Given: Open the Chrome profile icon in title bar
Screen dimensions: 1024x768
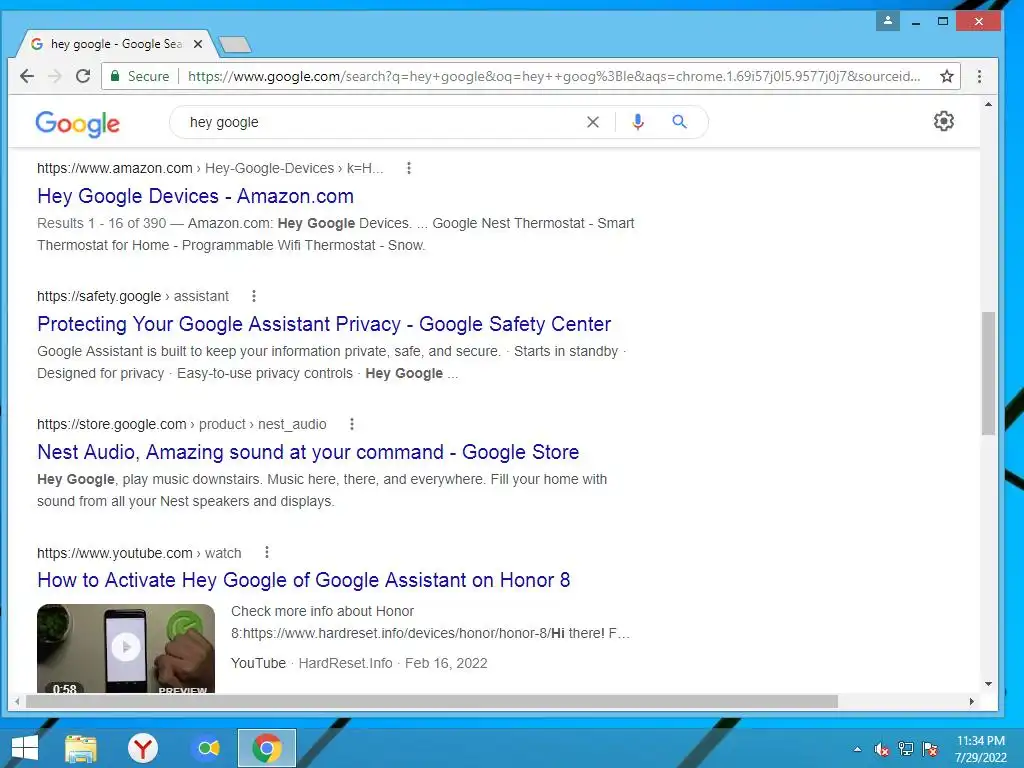Looking at the screenshot, I should click(888, 21).
